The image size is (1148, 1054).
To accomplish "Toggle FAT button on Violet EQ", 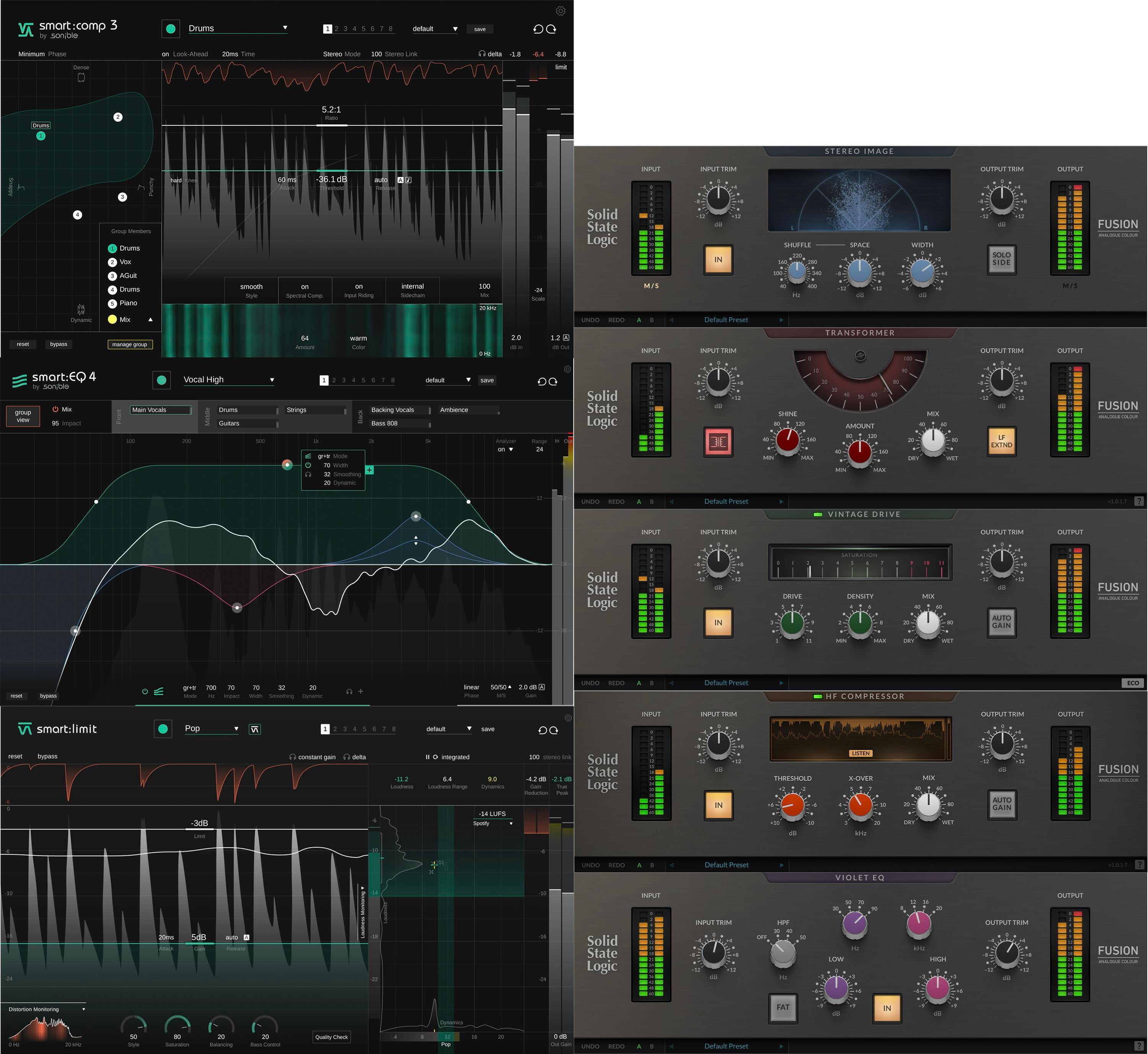I will [x=783, y=1008].
